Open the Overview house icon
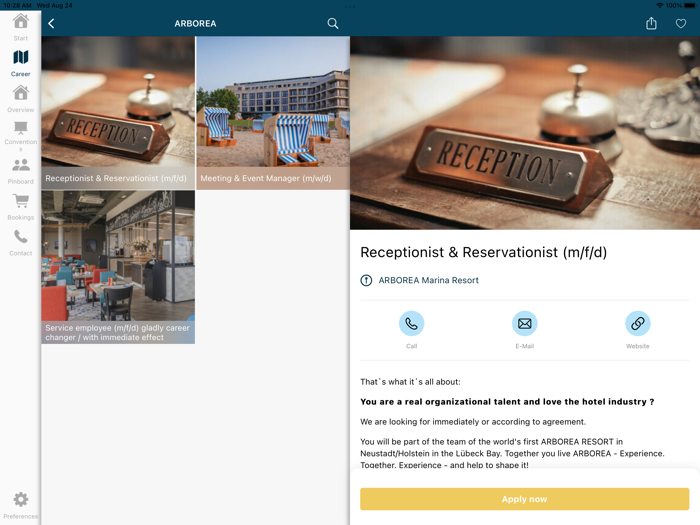This screenshot has height=525, width=700. pyautogui.click(x=21, y=93)
